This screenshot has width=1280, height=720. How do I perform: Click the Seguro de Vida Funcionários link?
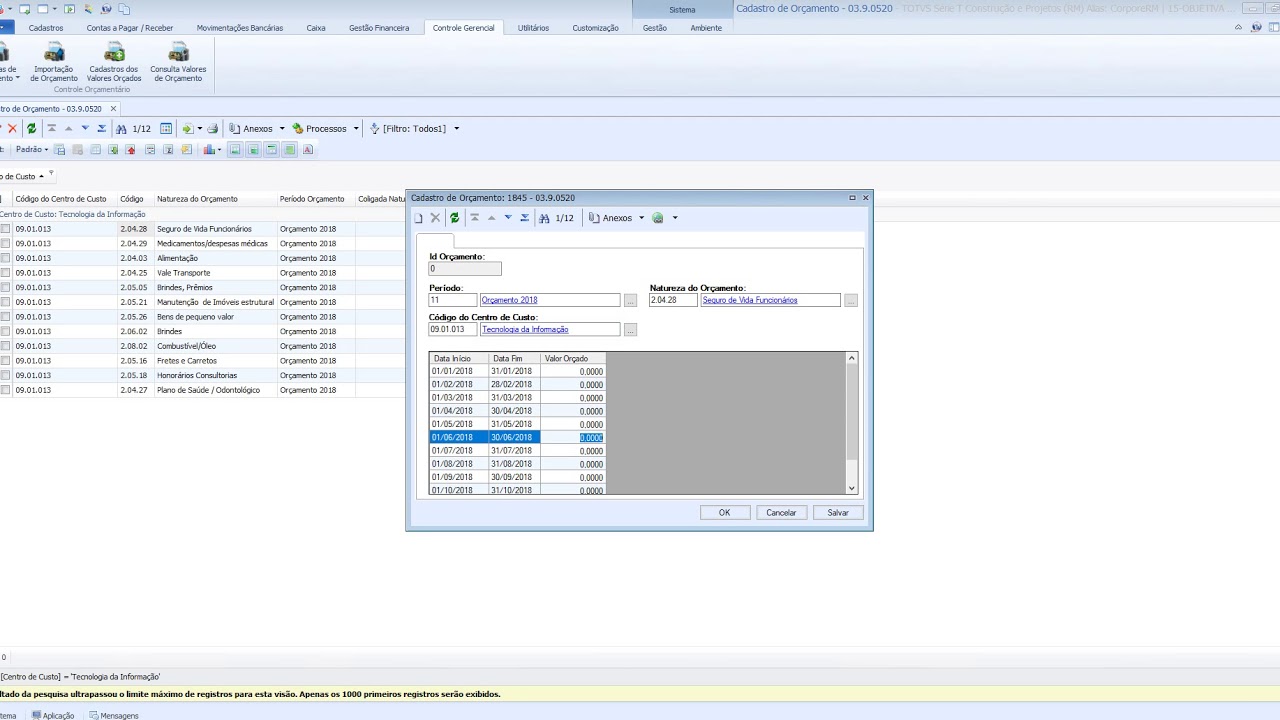tap(750, 300)
